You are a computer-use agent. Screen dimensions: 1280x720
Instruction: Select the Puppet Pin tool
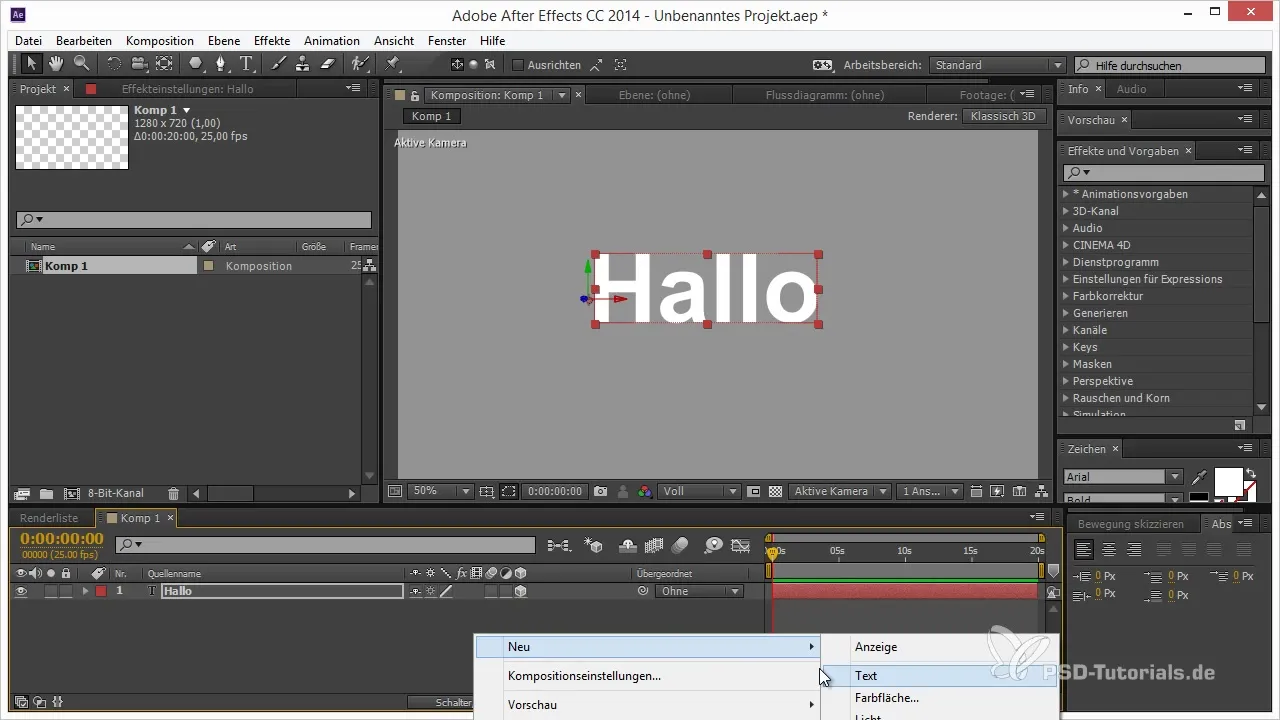click(x=392, y=64)
